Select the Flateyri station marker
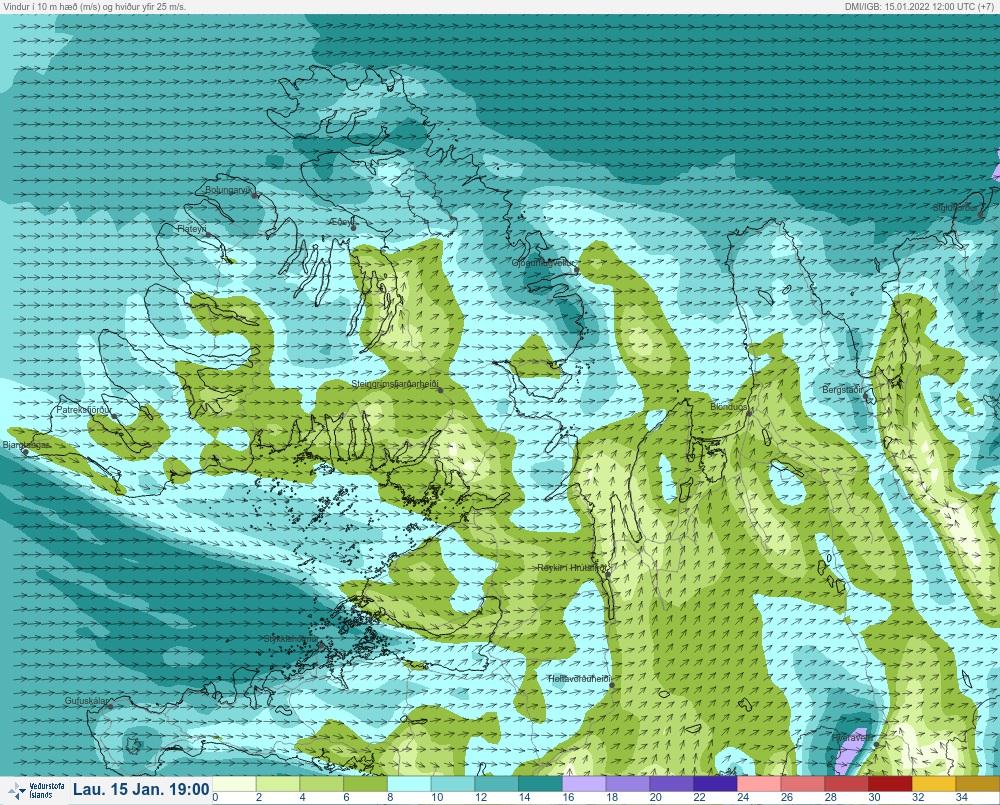This screenshot has width=1000, height=805. tap(208, 235)
